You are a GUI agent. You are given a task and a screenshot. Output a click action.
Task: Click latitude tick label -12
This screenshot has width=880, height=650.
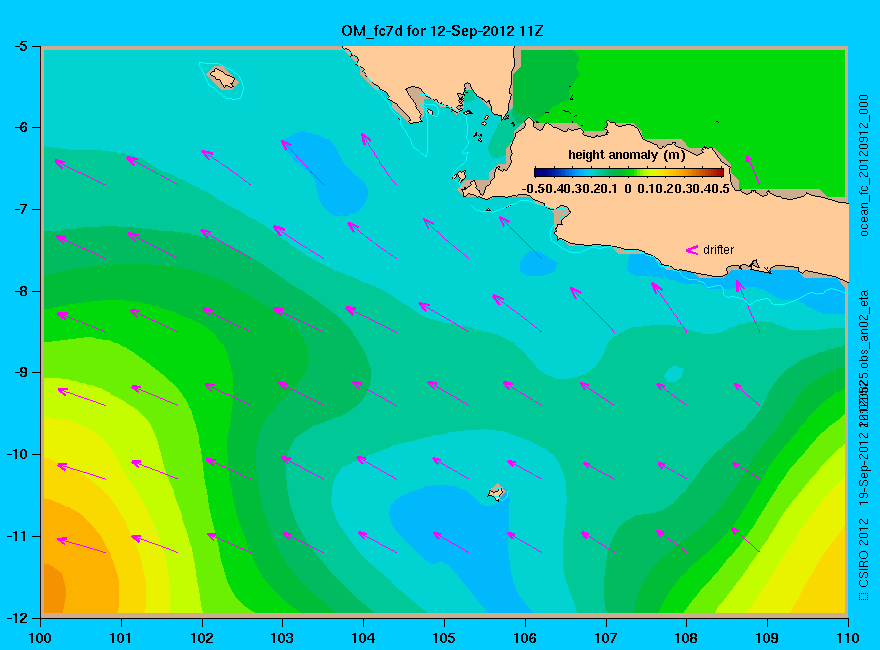(x=17, y=618)
